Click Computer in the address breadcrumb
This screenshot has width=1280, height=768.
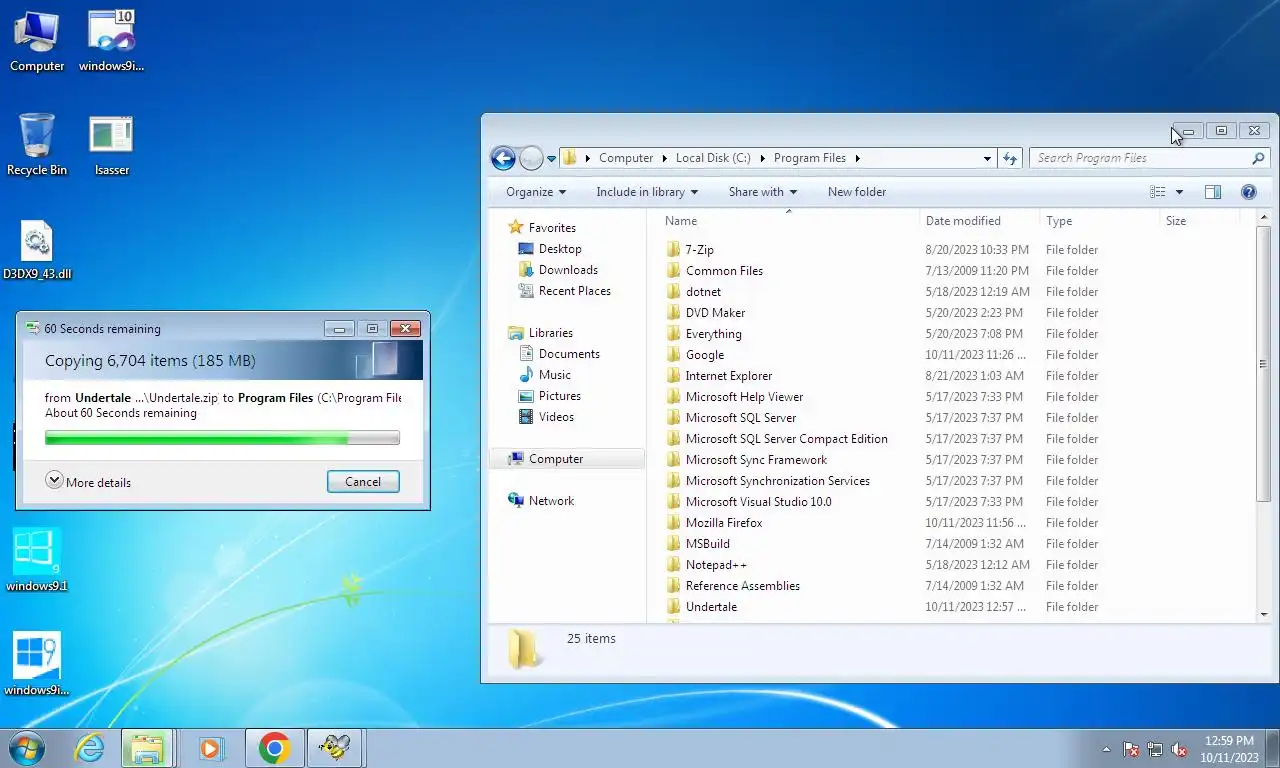tap(626, 158)
